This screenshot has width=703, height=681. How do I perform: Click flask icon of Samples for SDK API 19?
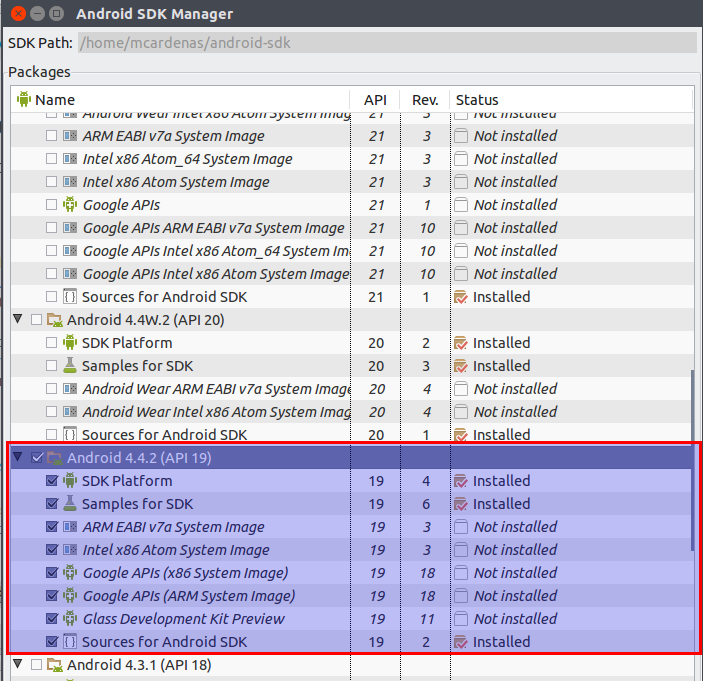pyautogui.click(x=70, y=503)
